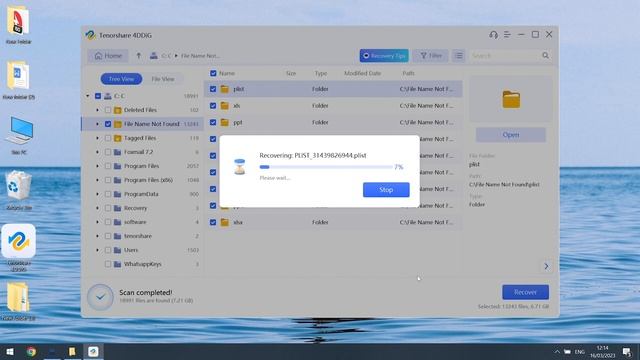
Task: Click the folder preview thumbnail
Action: point(511,99)
